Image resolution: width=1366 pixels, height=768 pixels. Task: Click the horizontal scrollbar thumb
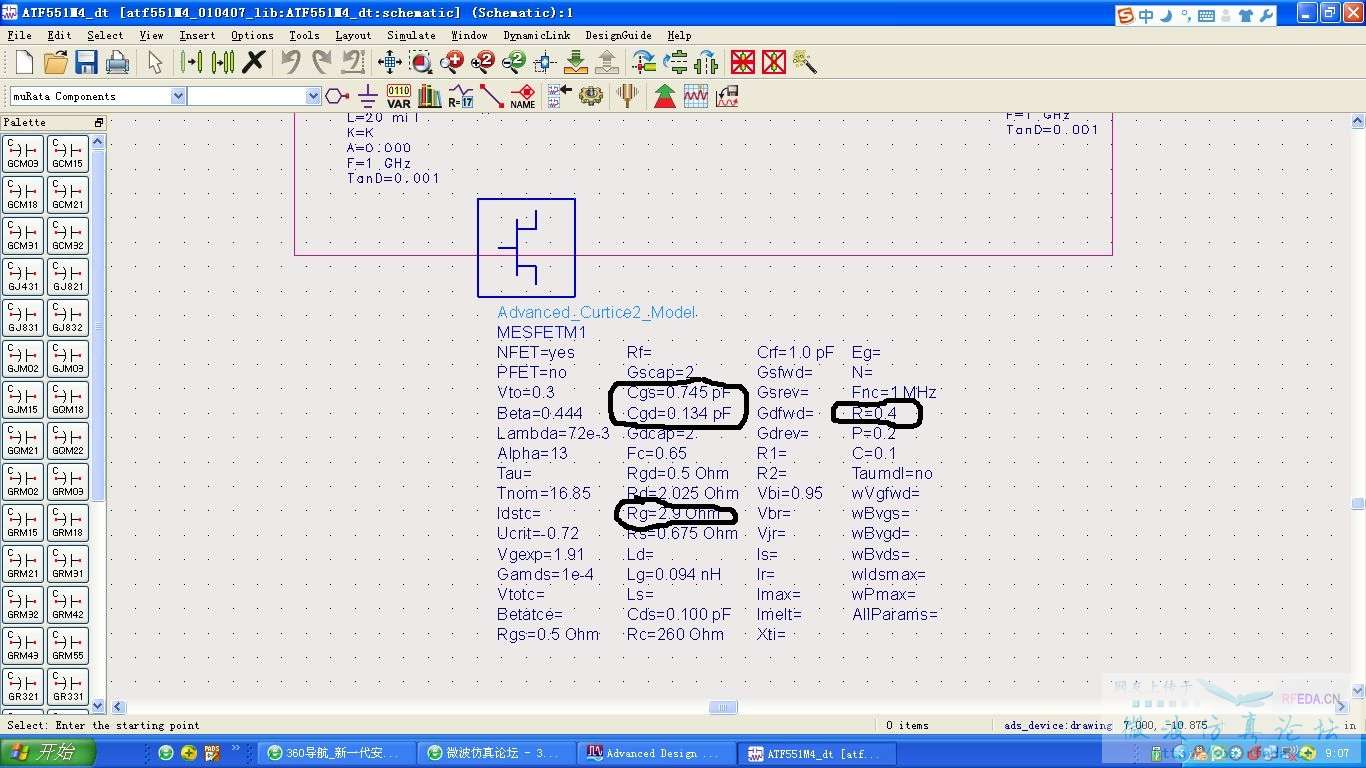[723, 707]
